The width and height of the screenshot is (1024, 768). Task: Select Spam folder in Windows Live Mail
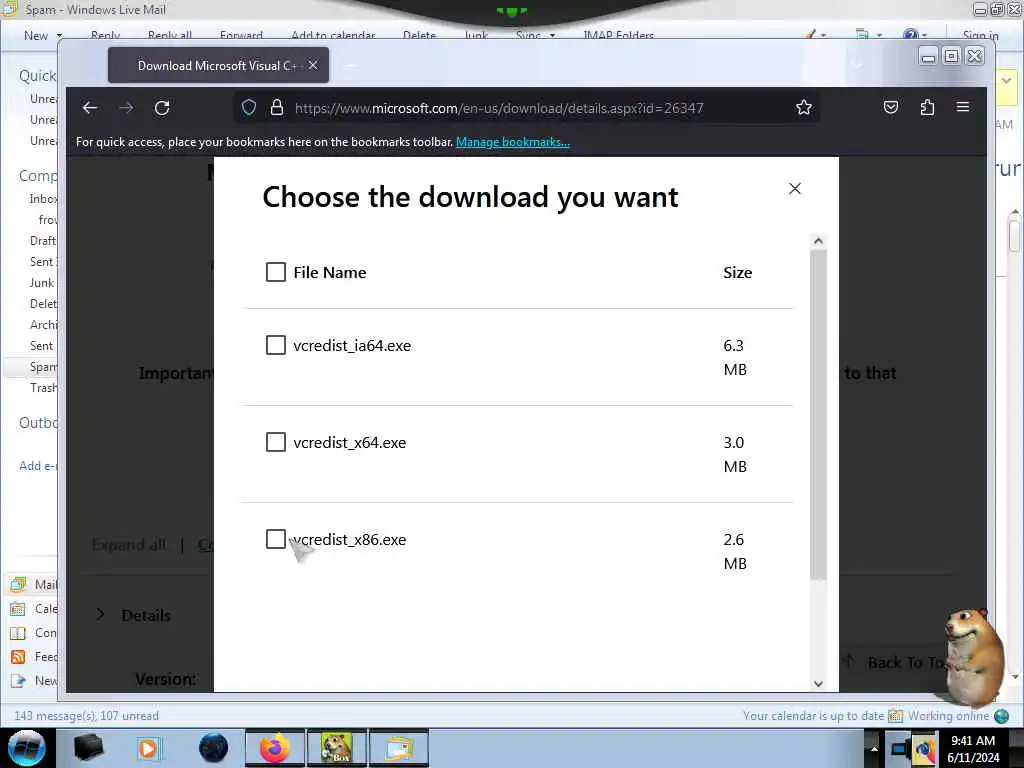pos(43,367)
